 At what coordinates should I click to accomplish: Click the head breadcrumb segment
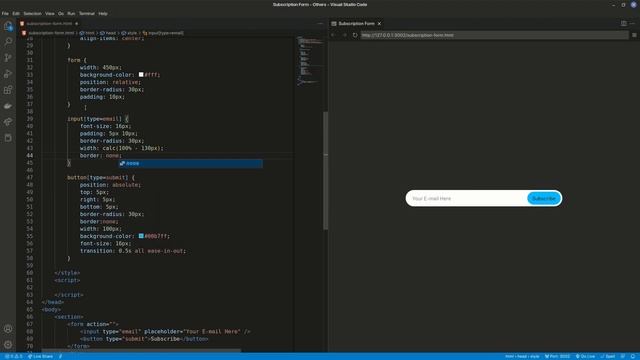(108, 33)
